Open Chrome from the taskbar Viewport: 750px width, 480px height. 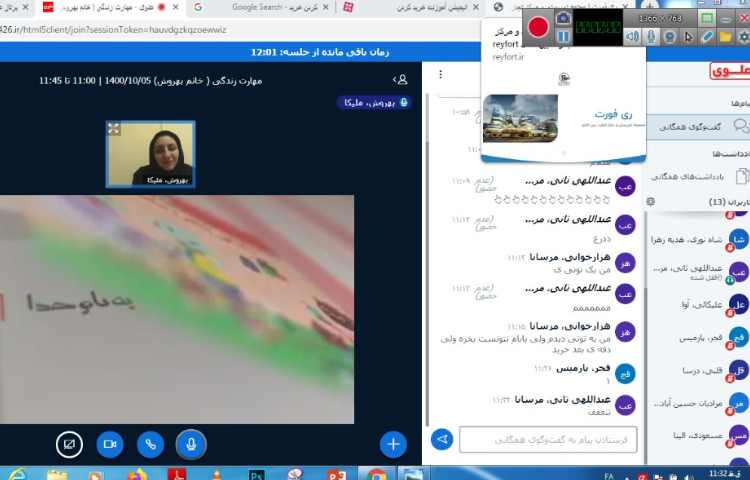click(376, 475)
